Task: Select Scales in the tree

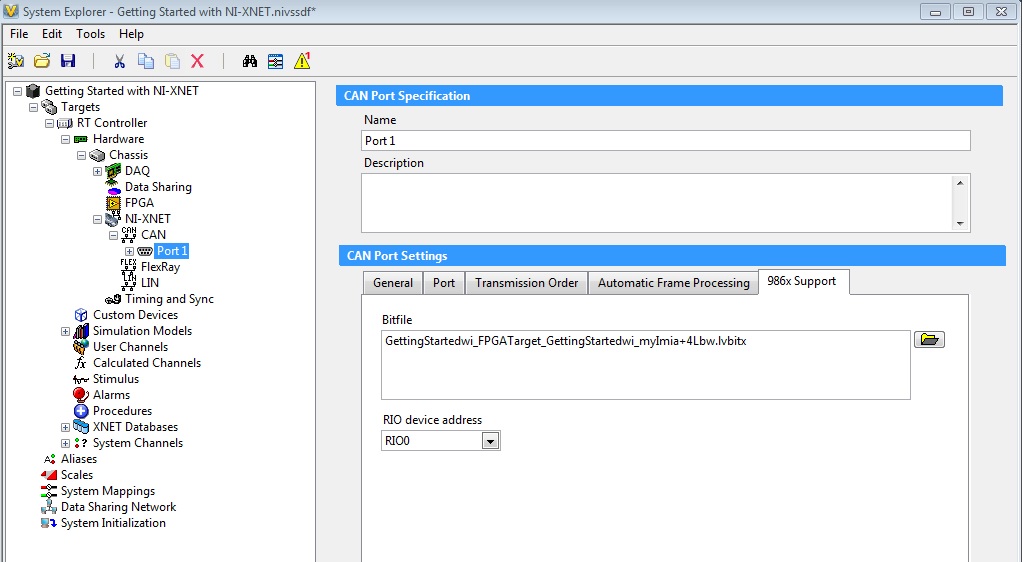Action: tap(76, 475)
